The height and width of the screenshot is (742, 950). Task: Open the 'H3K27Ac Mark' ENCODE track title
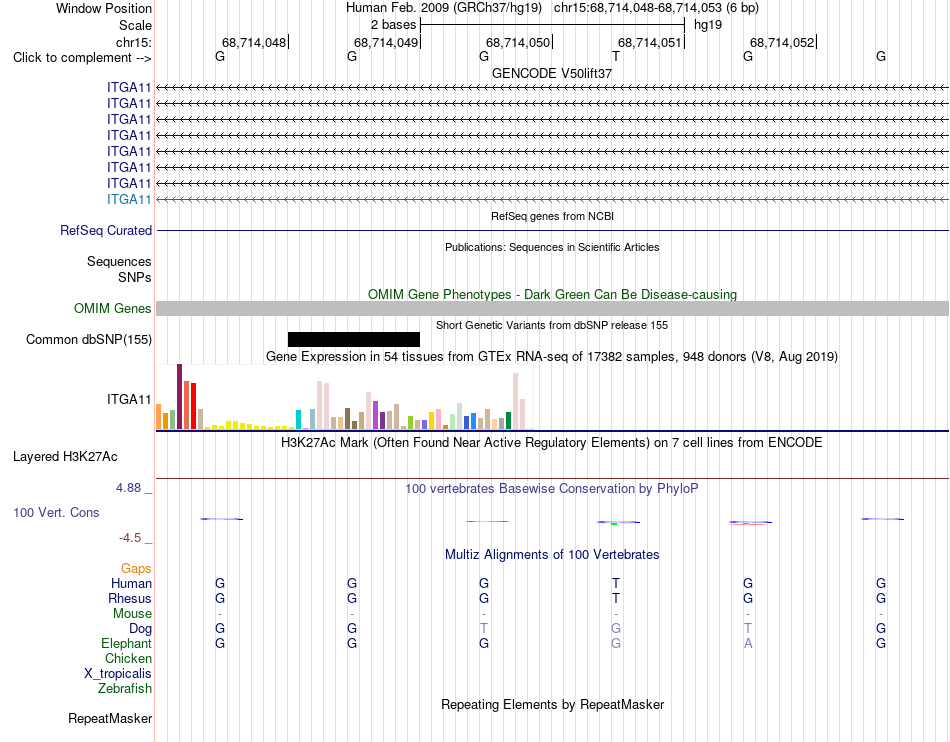point(552,443)
